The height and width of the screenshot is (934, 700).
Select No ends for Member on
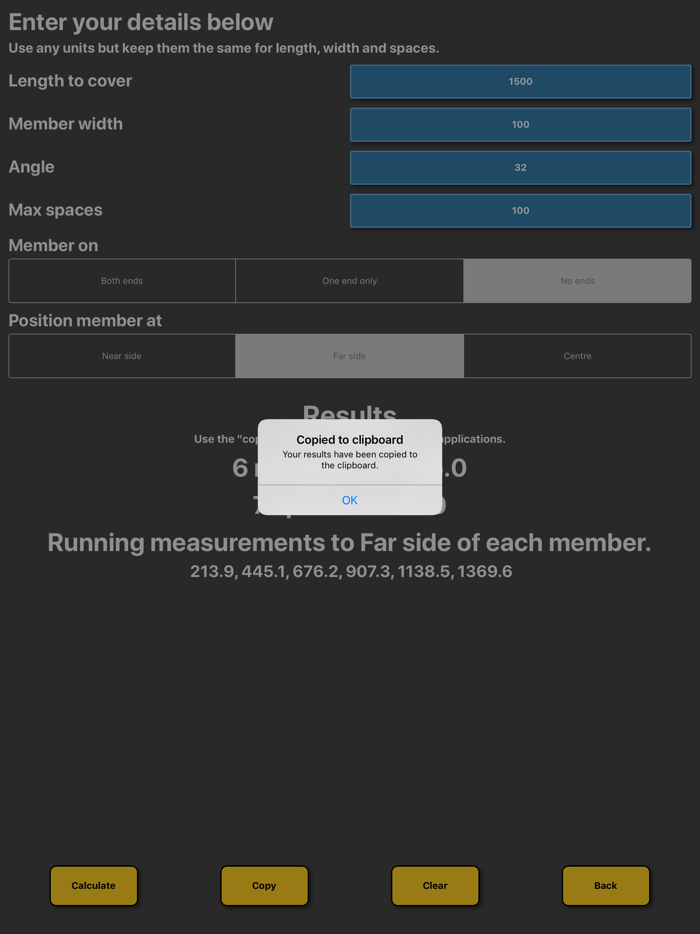click(577, 281)
